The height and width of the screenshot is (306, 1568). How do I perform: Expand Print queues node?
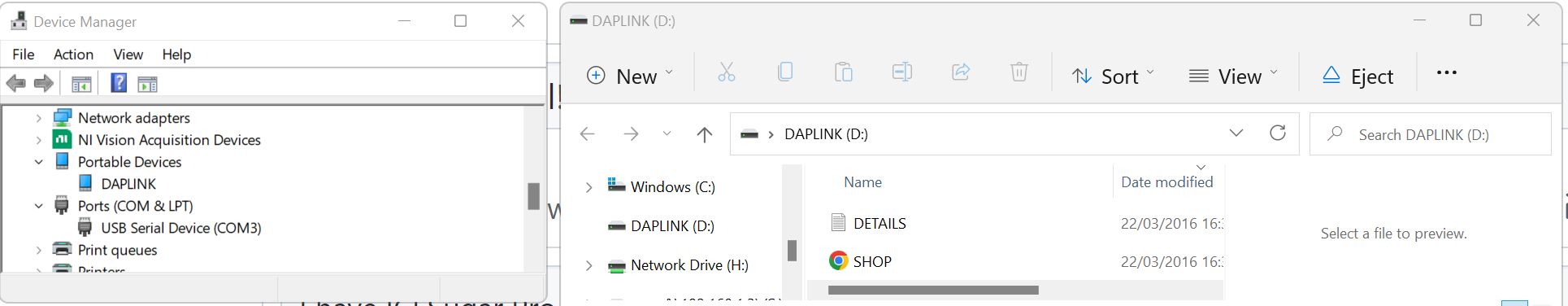coord(38,250)
